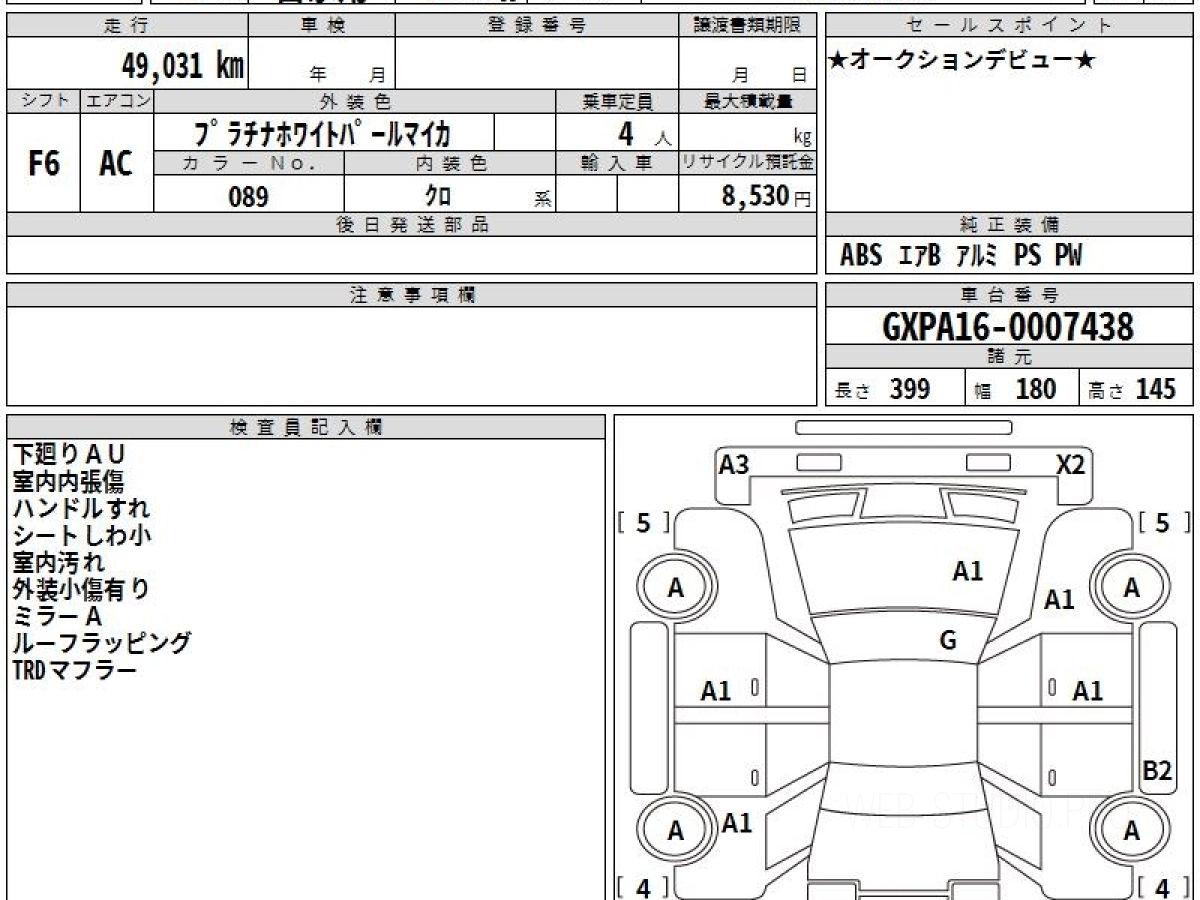Screen dimensions: 1200x900
Task: Click the リサイクル預託金 header cell
Action: pyautogui.click(x=747, y=163)
